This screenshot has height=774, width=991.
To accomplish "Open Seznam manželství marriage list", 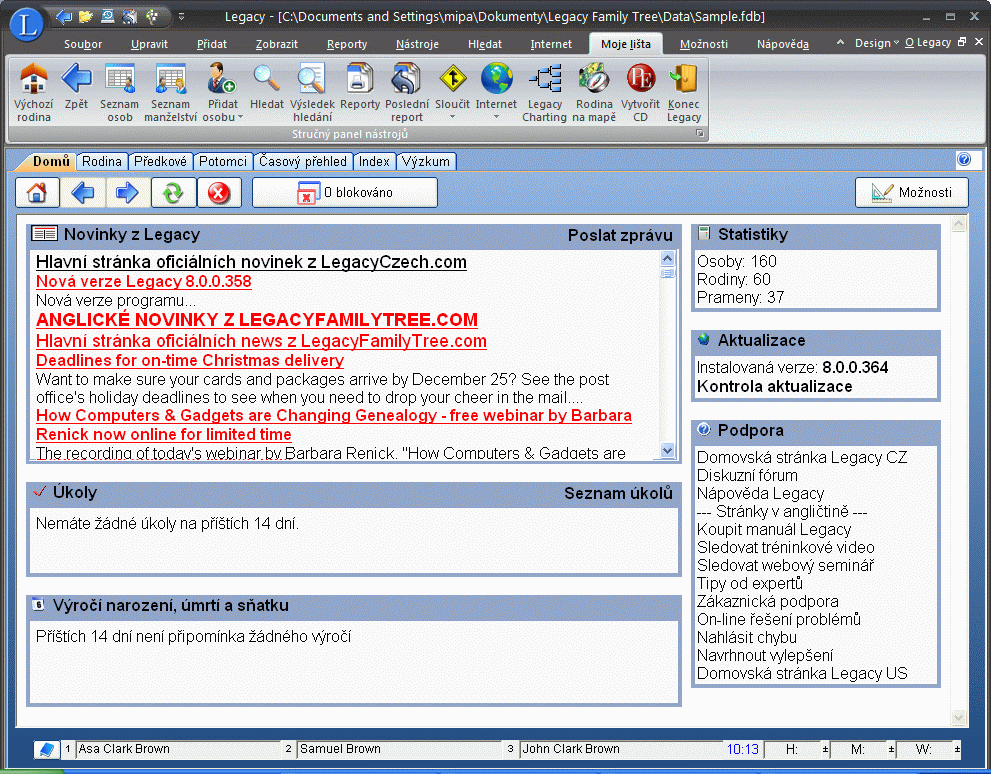I will click(x=171, y=92).
